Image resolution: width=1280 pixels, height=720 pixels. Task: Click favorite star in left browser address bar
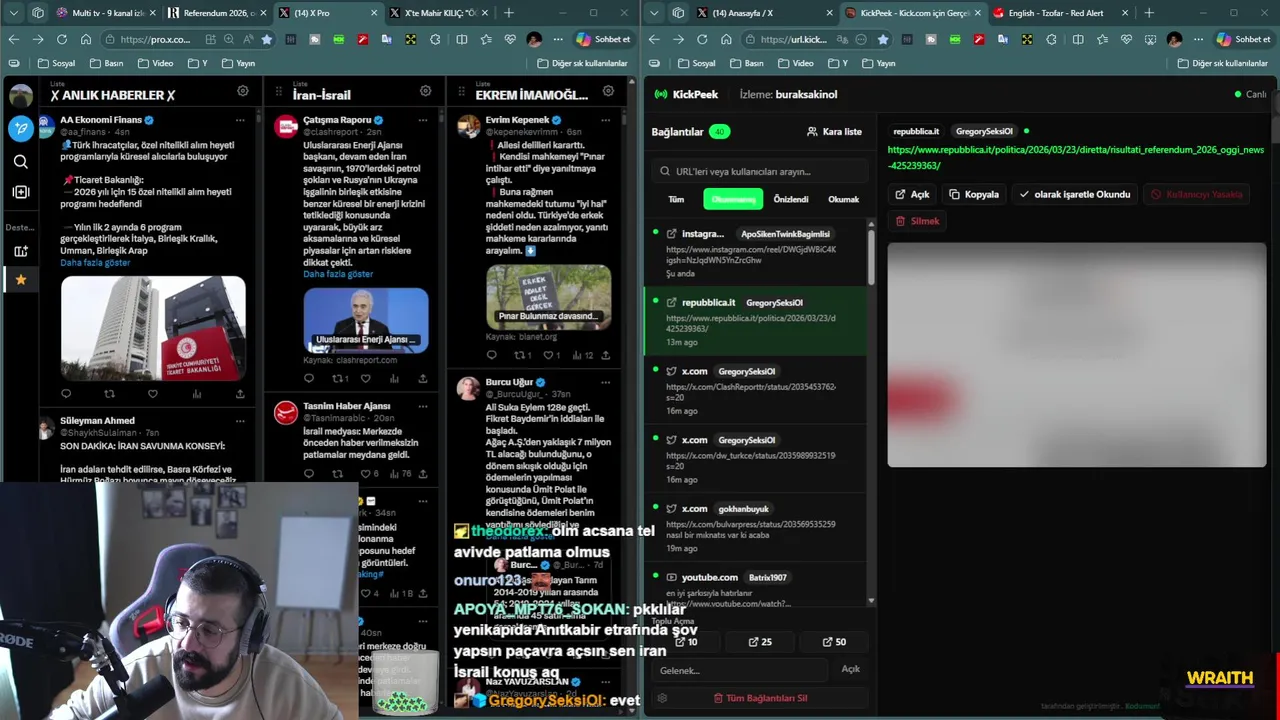pyautogui.click(x=266, y=39)
